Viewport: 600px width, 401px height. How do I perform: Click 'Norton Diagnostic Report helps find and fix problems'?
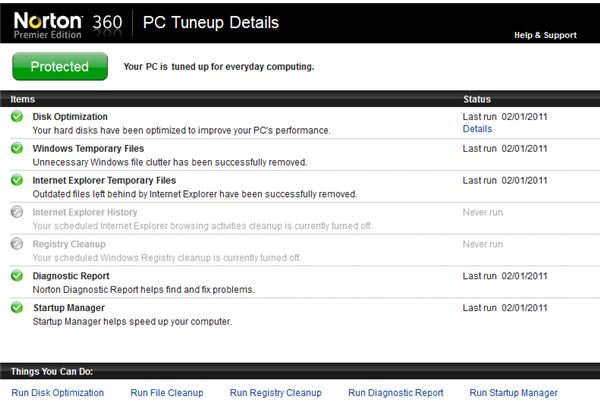pyautogui.click(x=143, y=290)
